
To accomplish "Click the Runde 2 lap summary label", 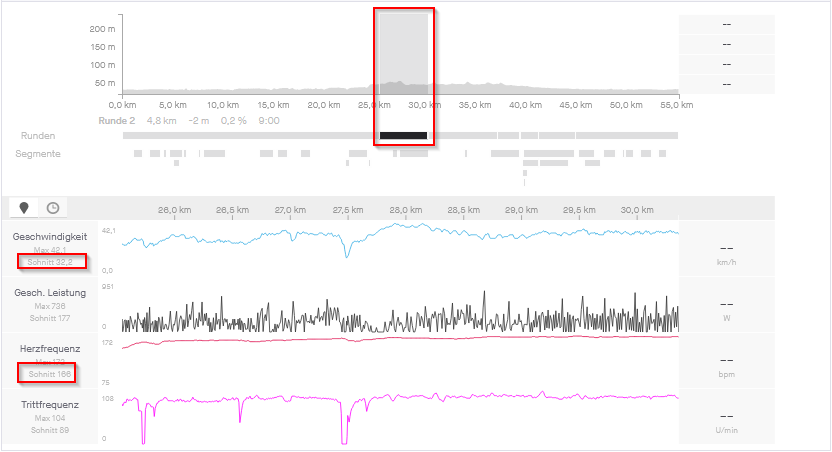I will point(118,120).
